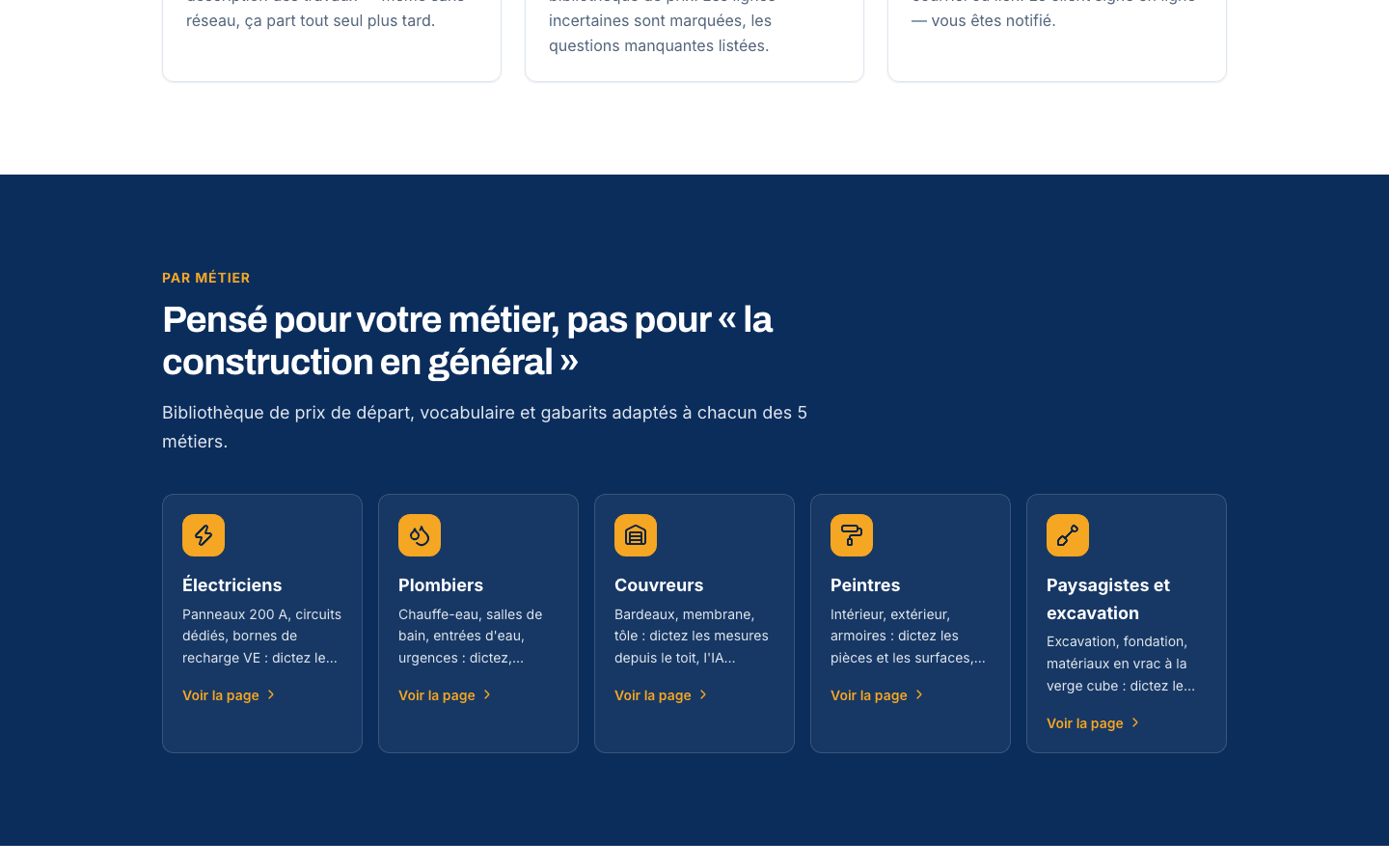Select the Plombiers card title

441,585
